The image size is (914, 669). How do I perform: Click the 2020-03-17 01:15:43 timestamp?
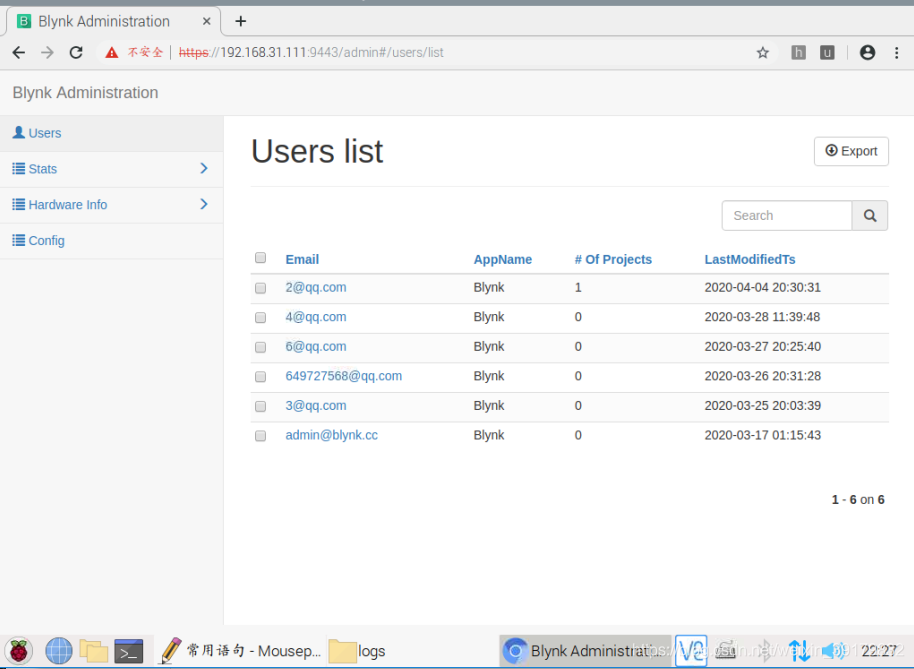[762, 435]
